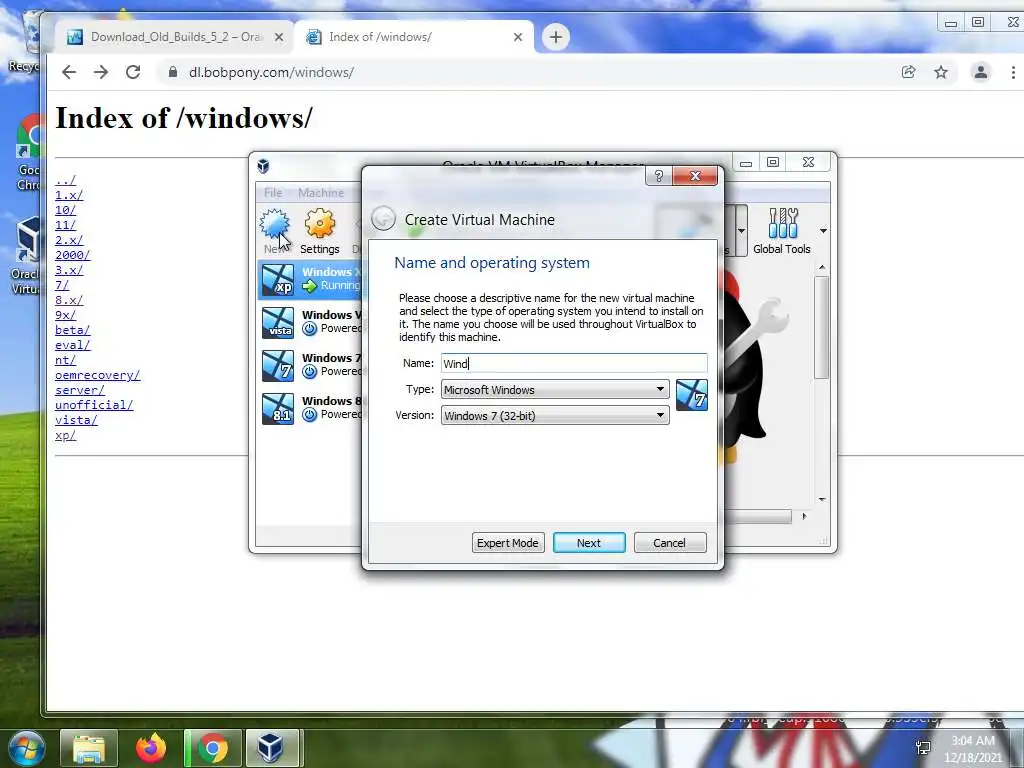Launch Firefox from the taskbar
This screenshot has height=768, width=1024.
151,748
